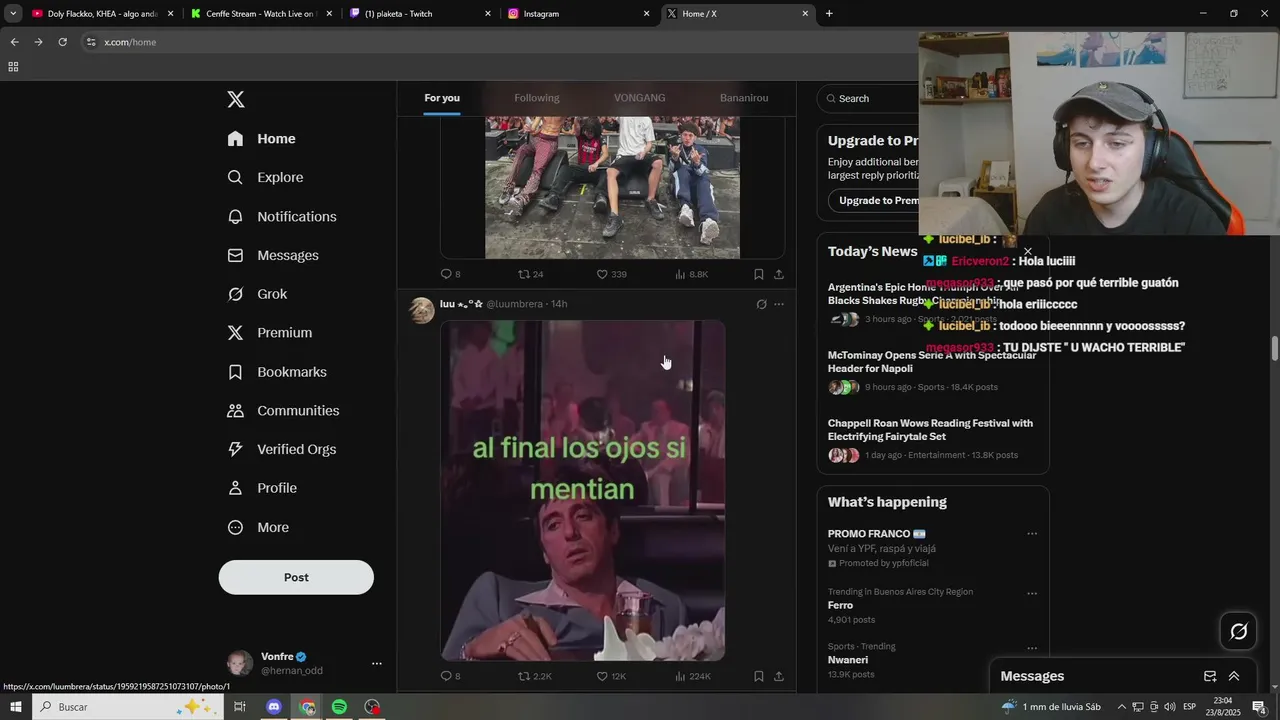
Task: Switch to the Bananirou tab
Action: pyautogui.click(x=744, y=98)
